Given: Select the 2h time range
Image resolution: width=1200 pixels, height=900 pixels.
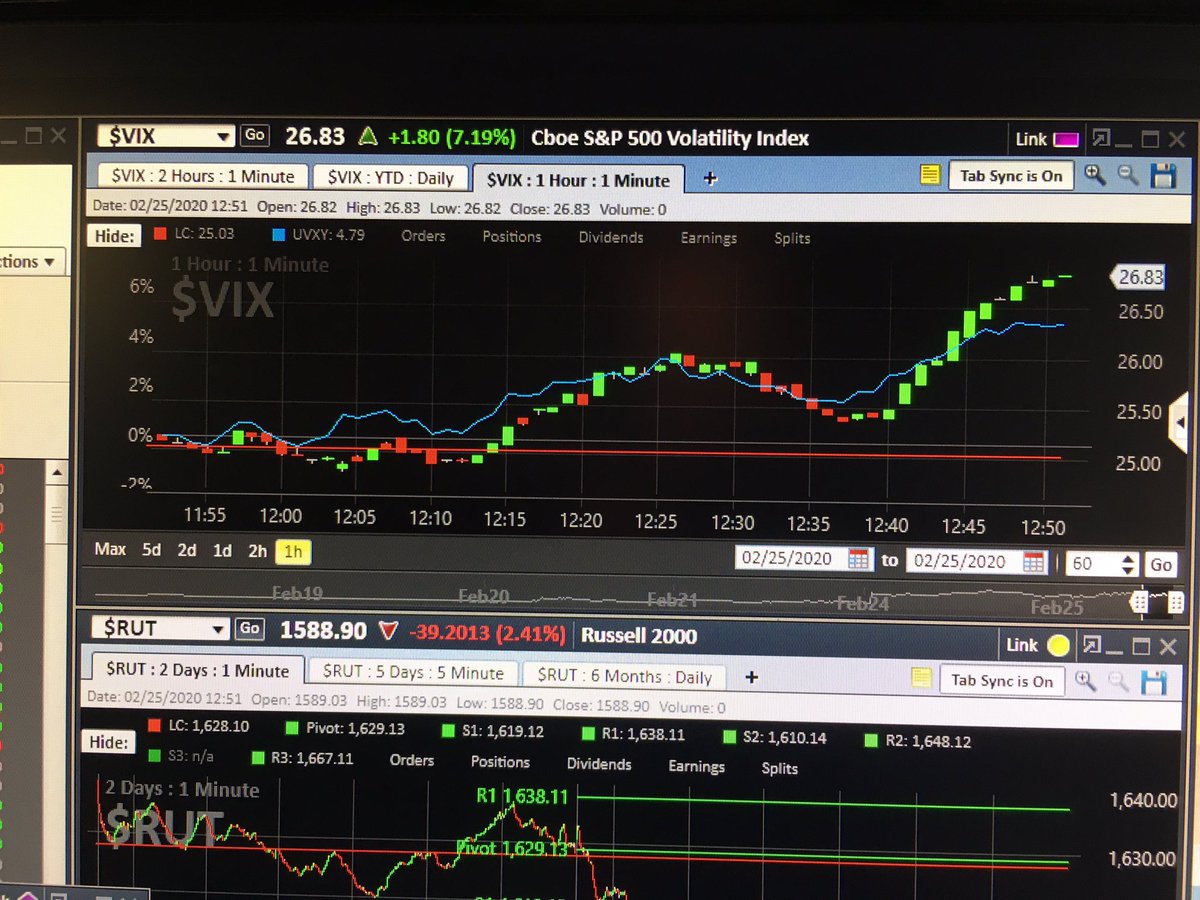Looking at the screenshot, I should [x=258, y=551].
